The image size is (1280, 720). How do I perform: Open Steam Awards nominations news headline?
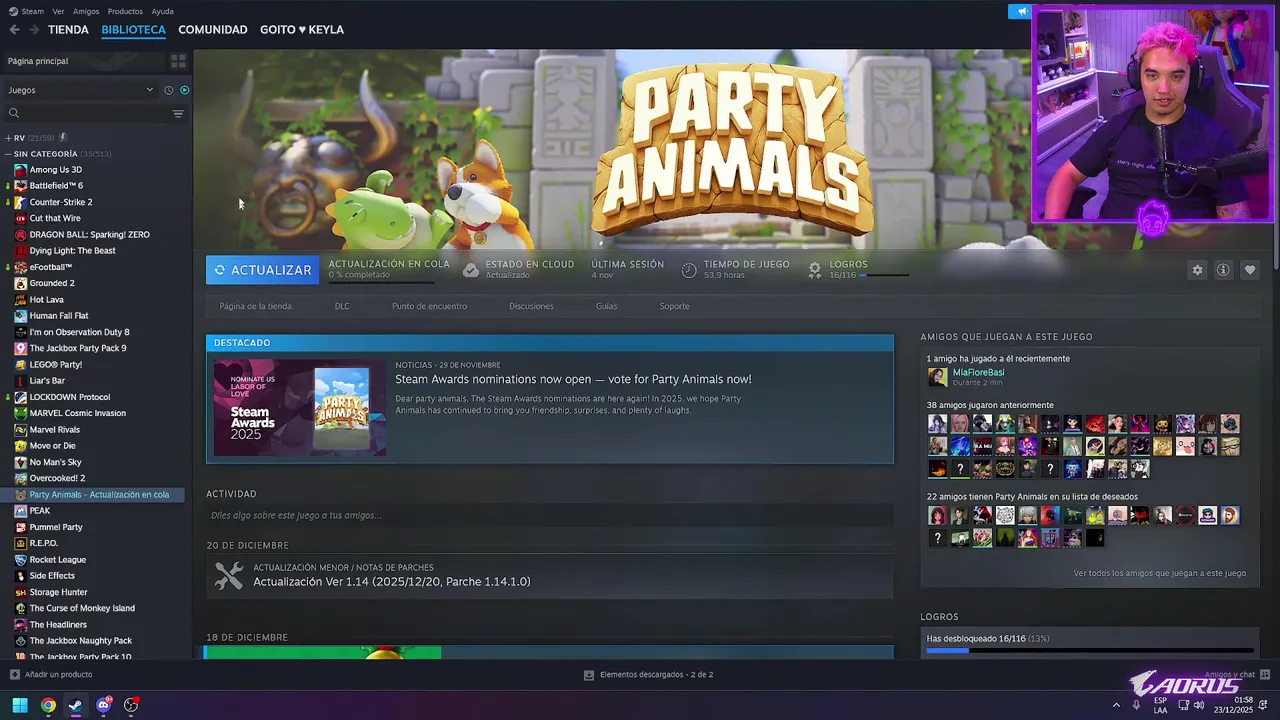(x=573, y=379)
